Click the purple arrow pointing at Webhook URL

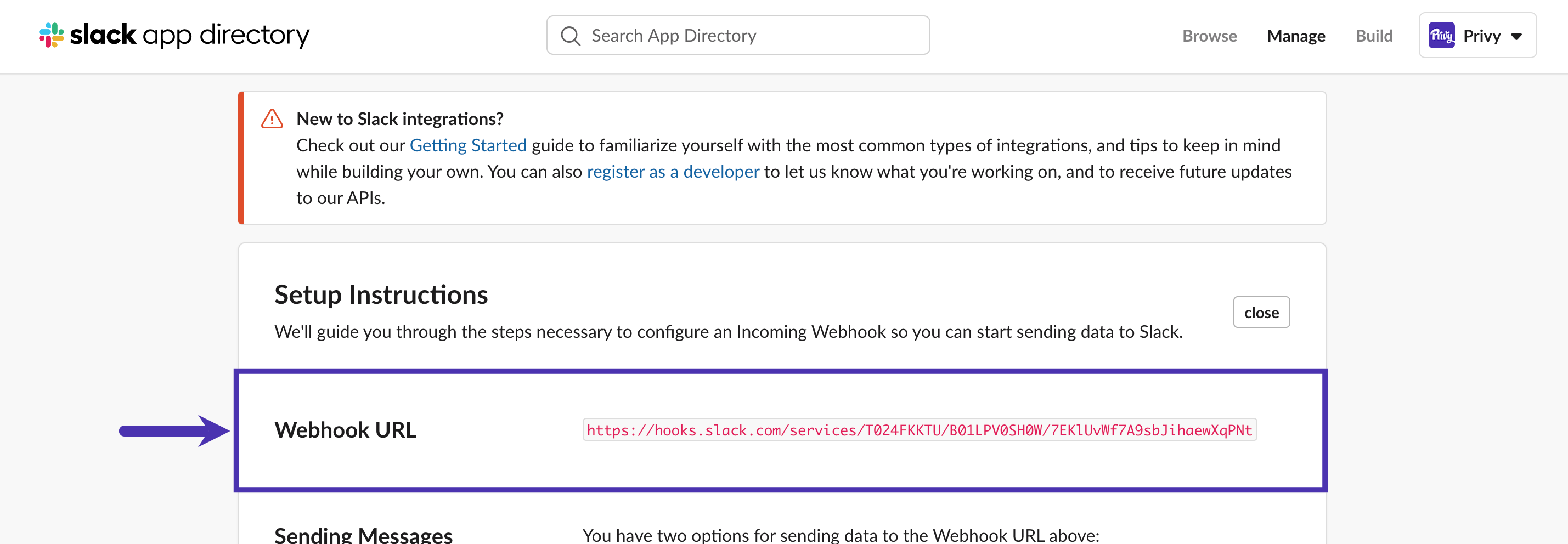click(x=174, y=431)
